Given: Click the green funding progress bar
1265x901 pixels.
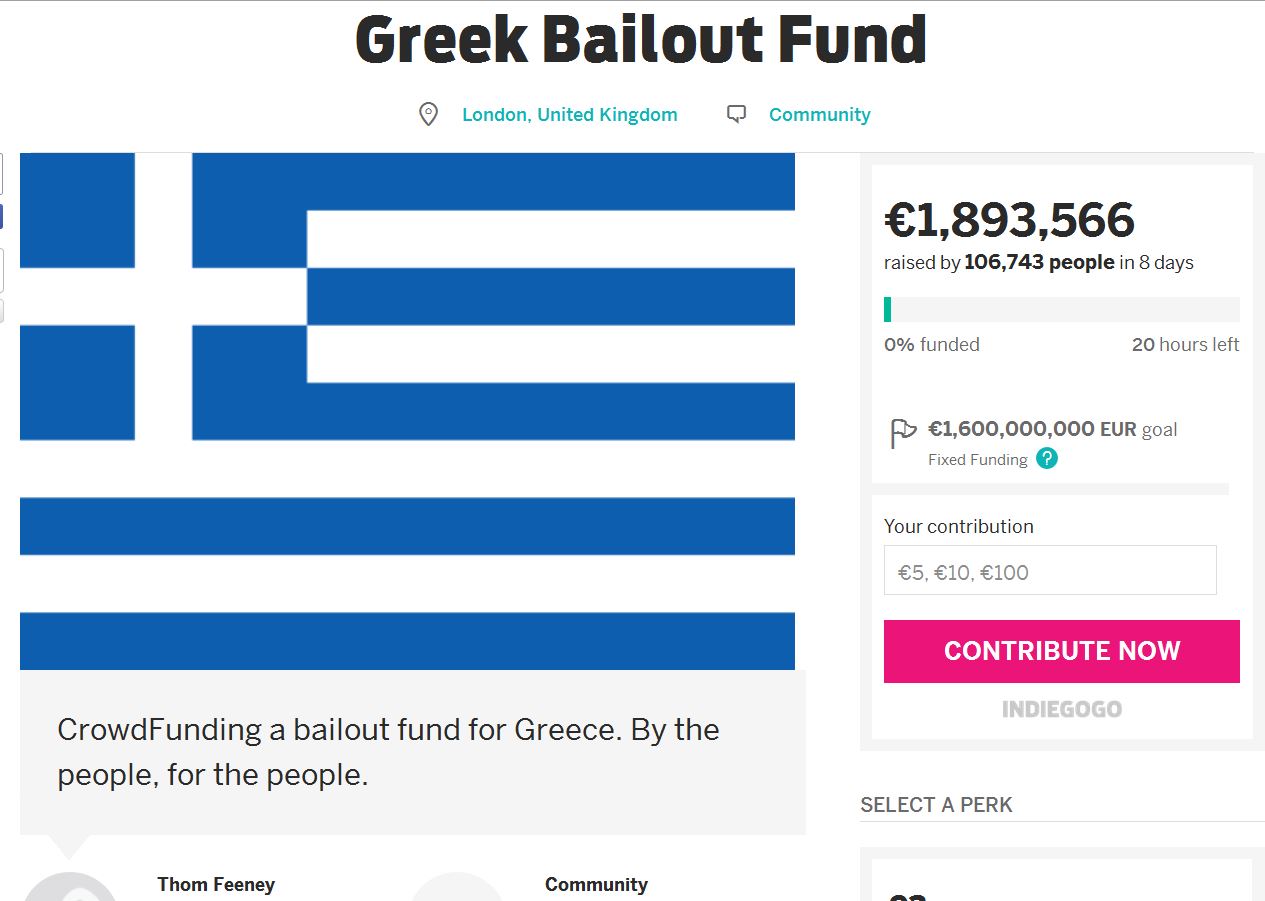Looking at the screenshot, I should pos(1061,309).
